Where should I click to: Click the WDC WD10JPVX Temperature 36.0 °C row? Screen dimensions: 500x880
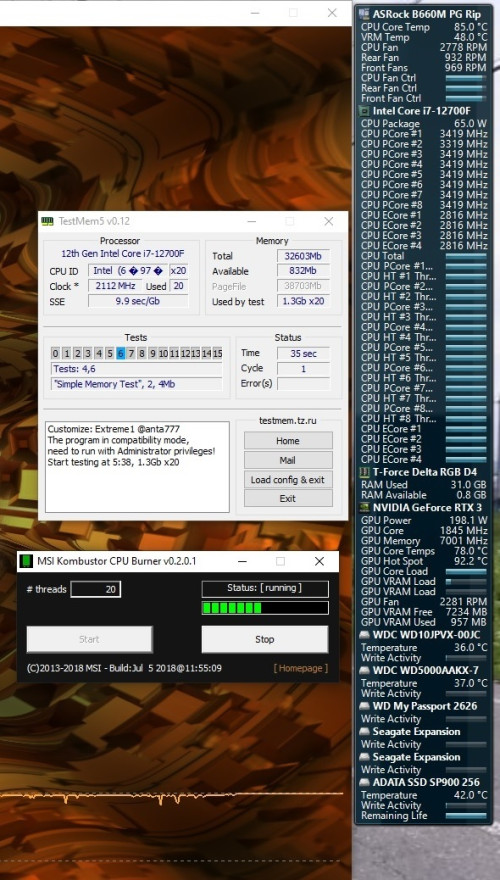[x=424, y=647]
